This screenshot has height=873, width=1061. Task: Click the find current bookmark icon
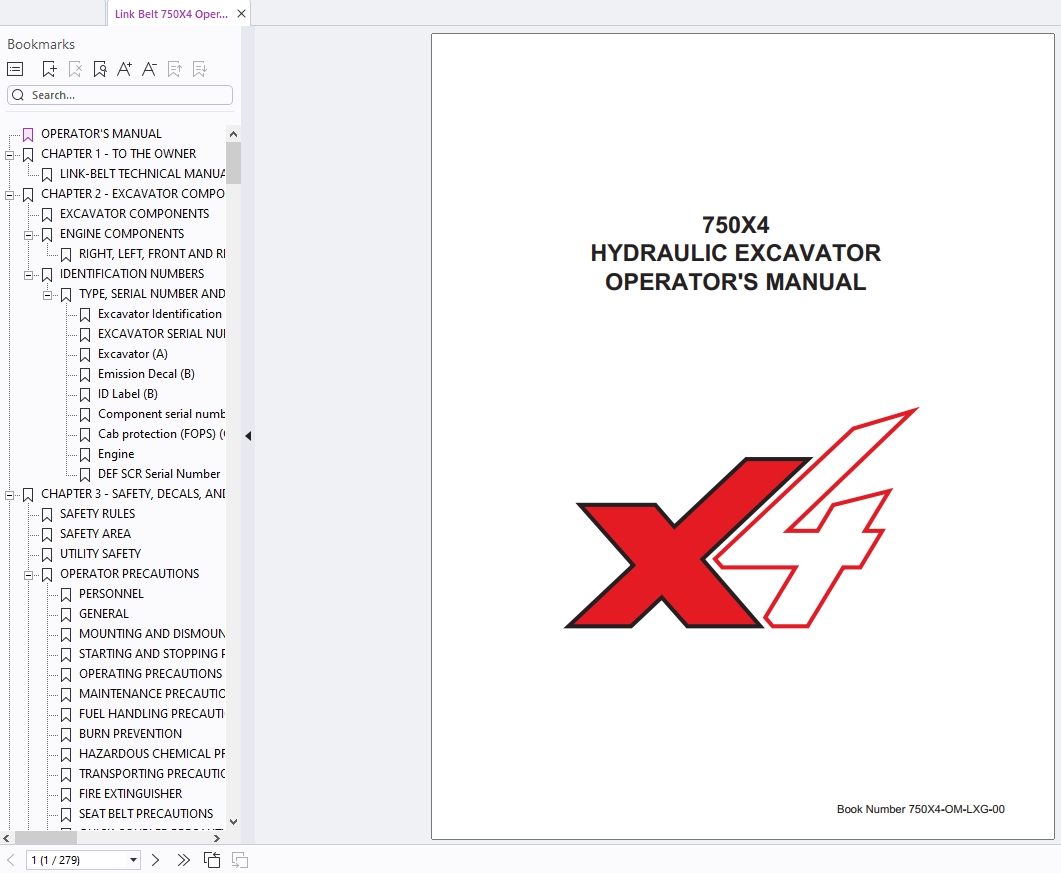(99, 69)
